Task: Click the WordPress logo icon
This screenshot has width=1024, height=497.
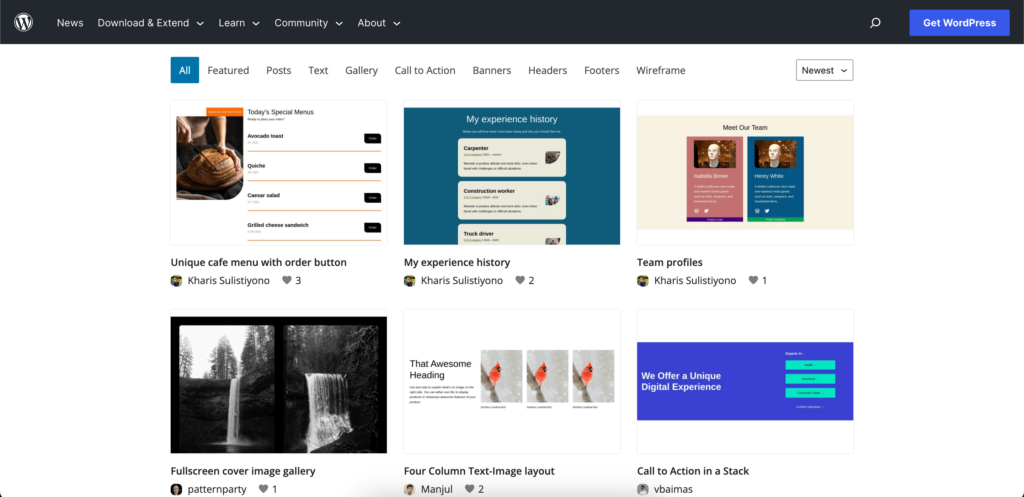Action: [x=24, y=22]
